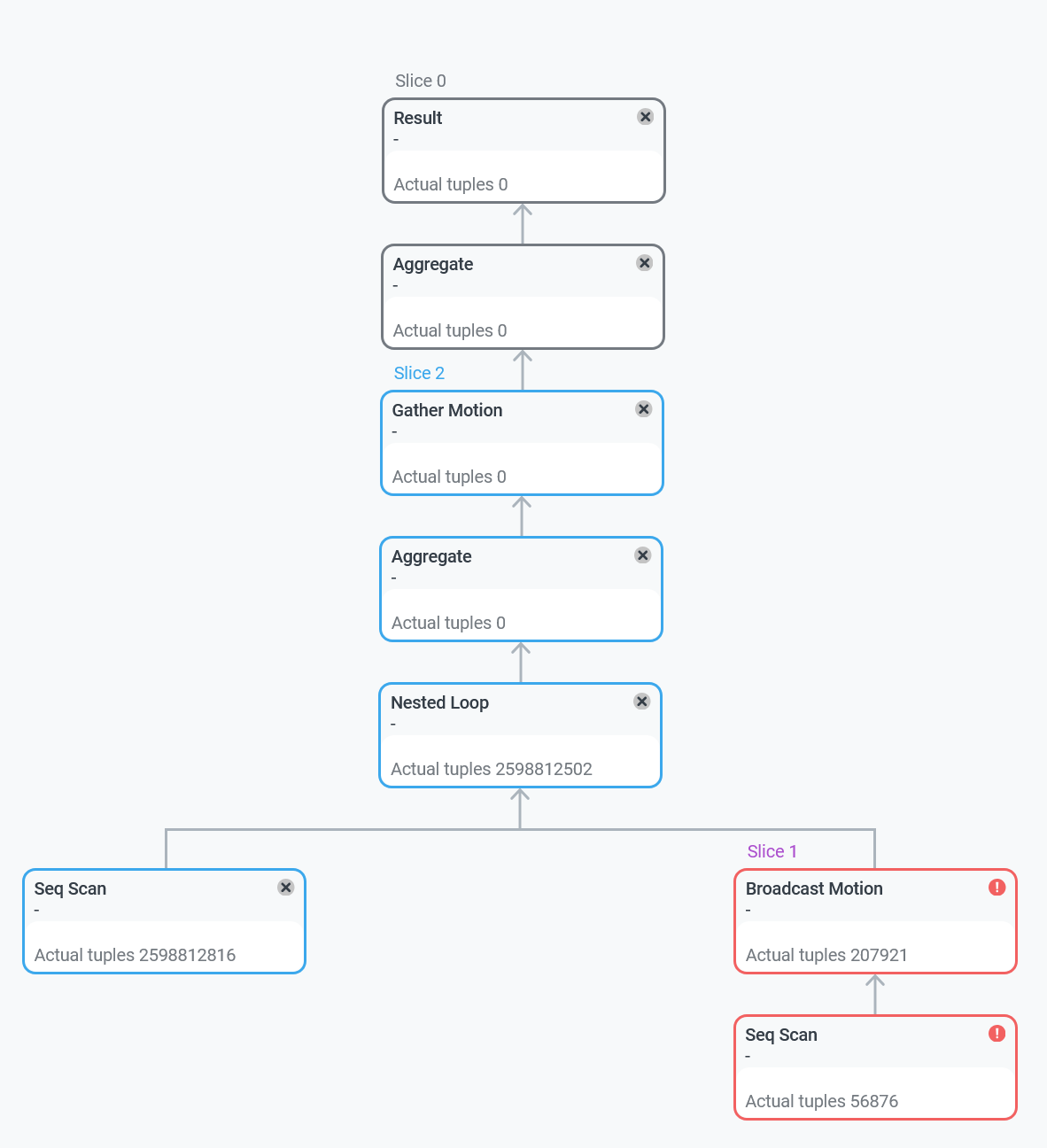Click the error icon on Broadcast Motion
The width and height of the screenshot is (1047, 1148).
click(997, 886)
